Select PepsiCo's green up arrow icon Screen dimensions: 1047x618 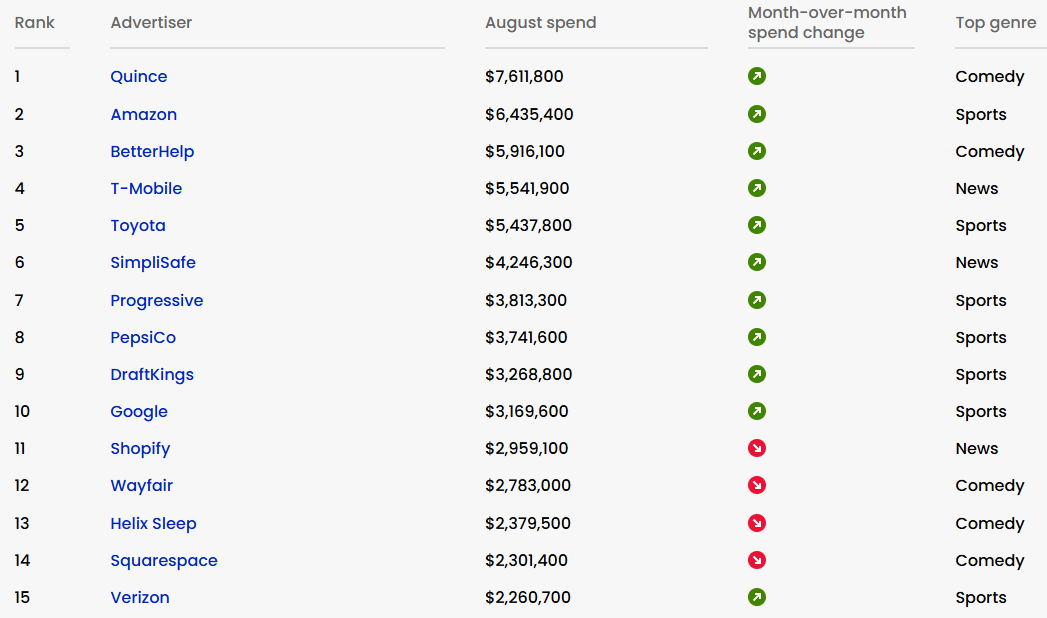[757, 337]
